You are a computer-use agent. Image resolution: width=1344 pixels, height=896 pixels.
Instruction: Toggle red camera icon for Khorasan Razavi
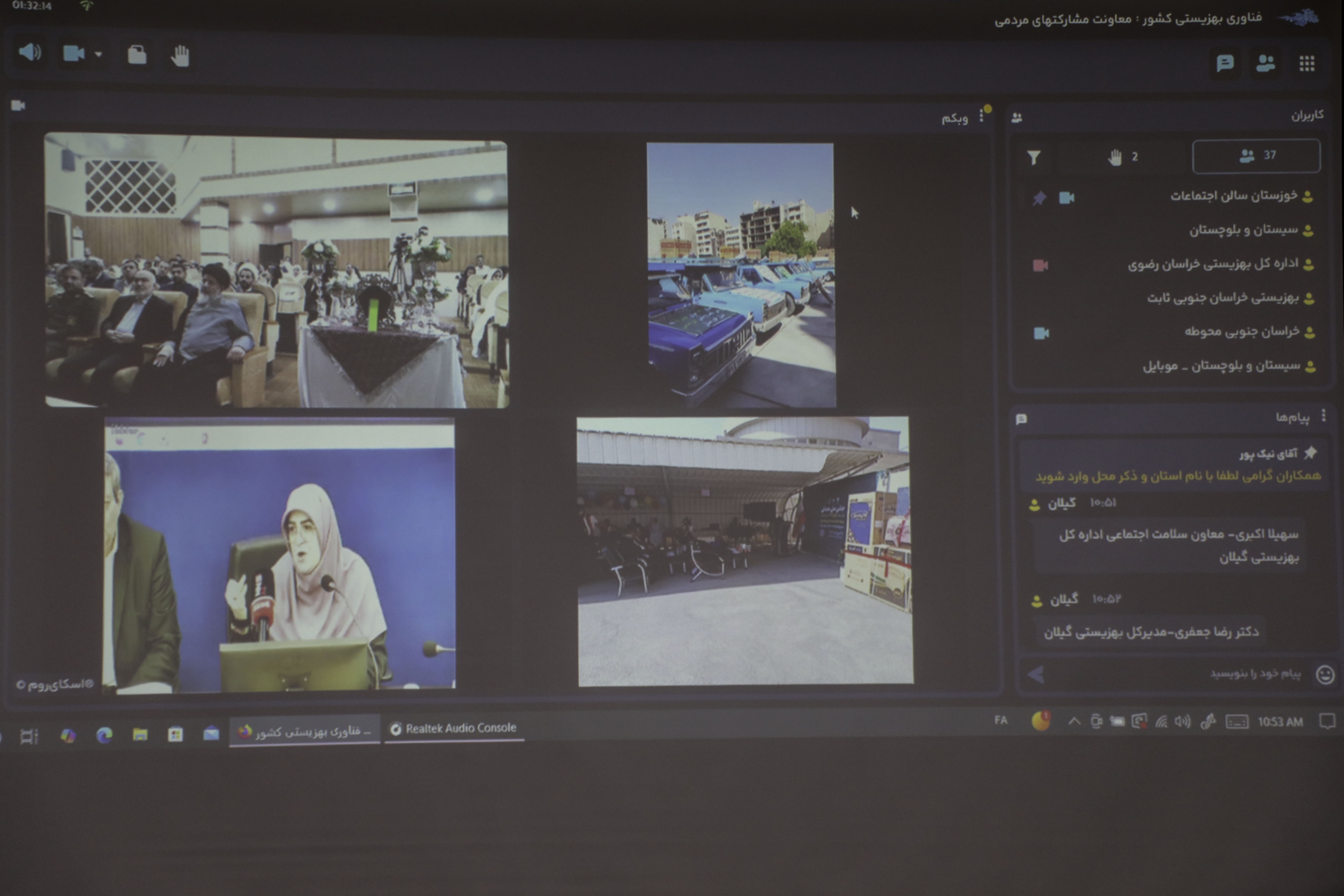click(1040, 266)
